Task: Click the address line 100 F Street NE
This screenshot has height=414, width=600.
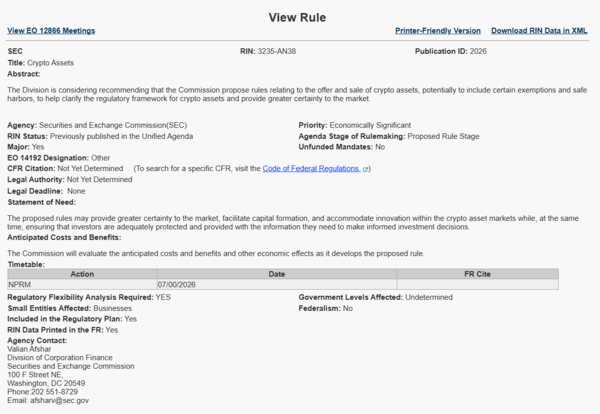Action: [x=35, y=375]
